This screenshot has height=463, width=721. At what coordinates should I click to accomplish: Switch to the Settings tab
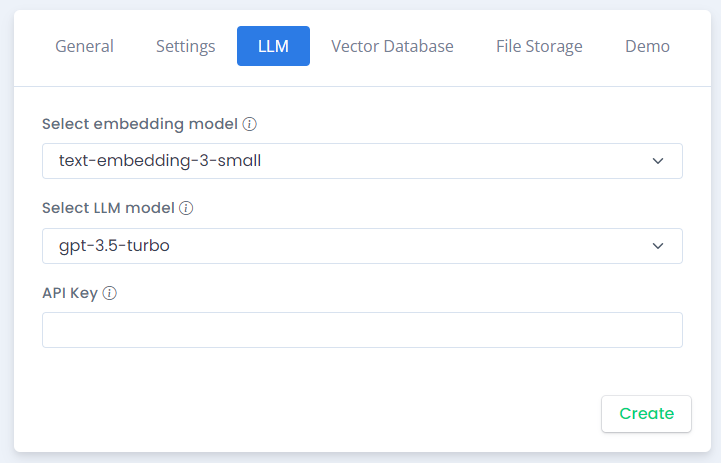[x=185, y=46]
